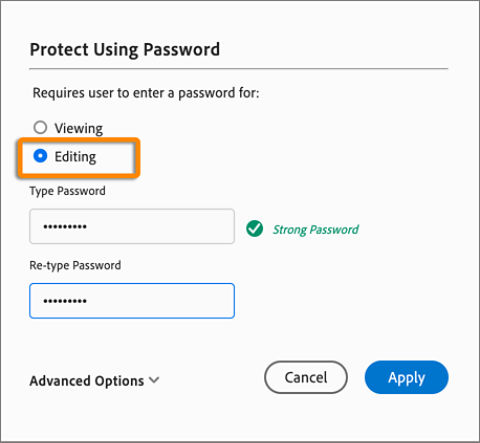Click the 'Requires user to enter a password for' text
480x443 pixels.
pyautogui.click(x=146, y=93)
